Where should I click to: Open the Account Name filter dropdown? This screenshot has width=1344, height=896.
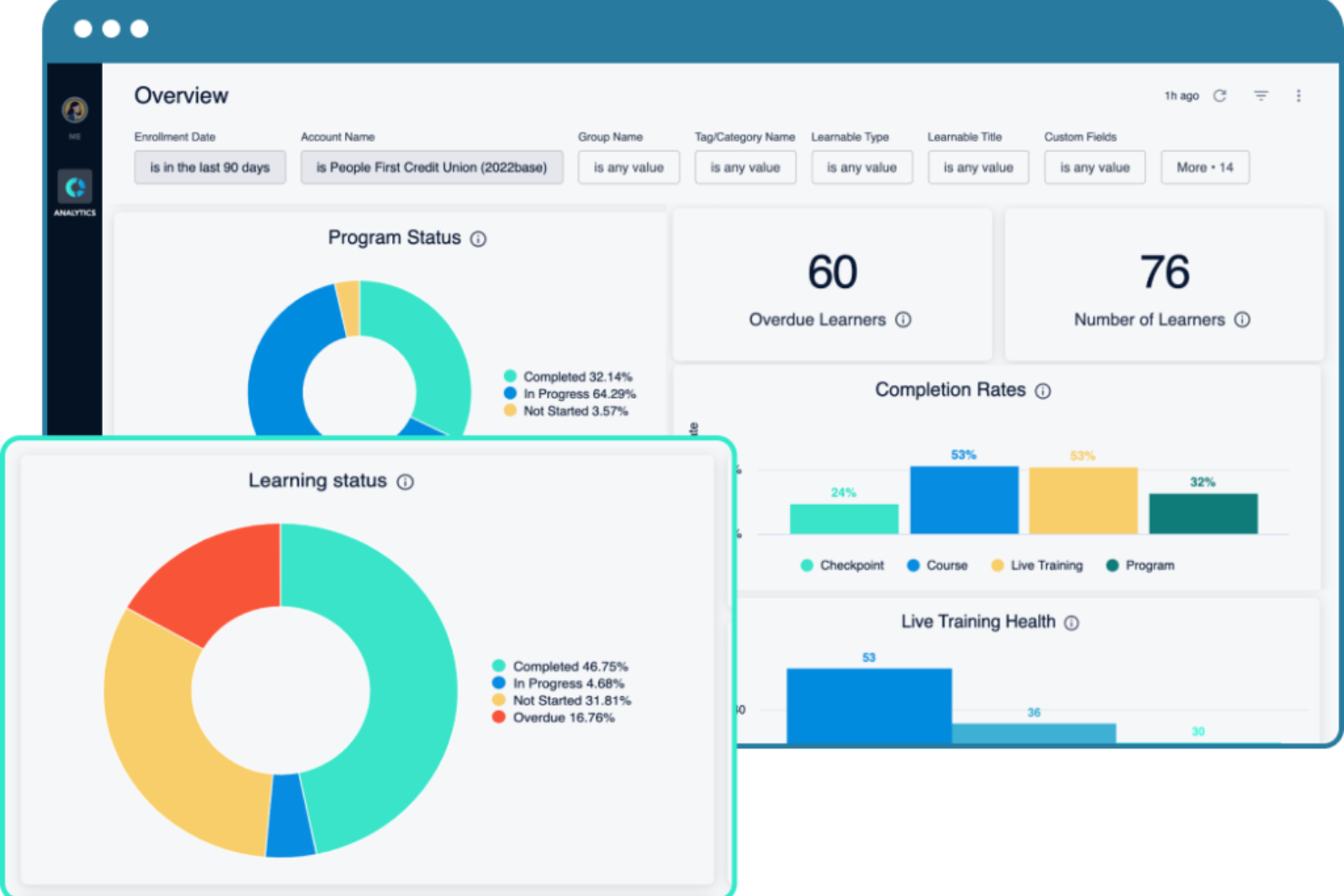(x=431, y=167)
